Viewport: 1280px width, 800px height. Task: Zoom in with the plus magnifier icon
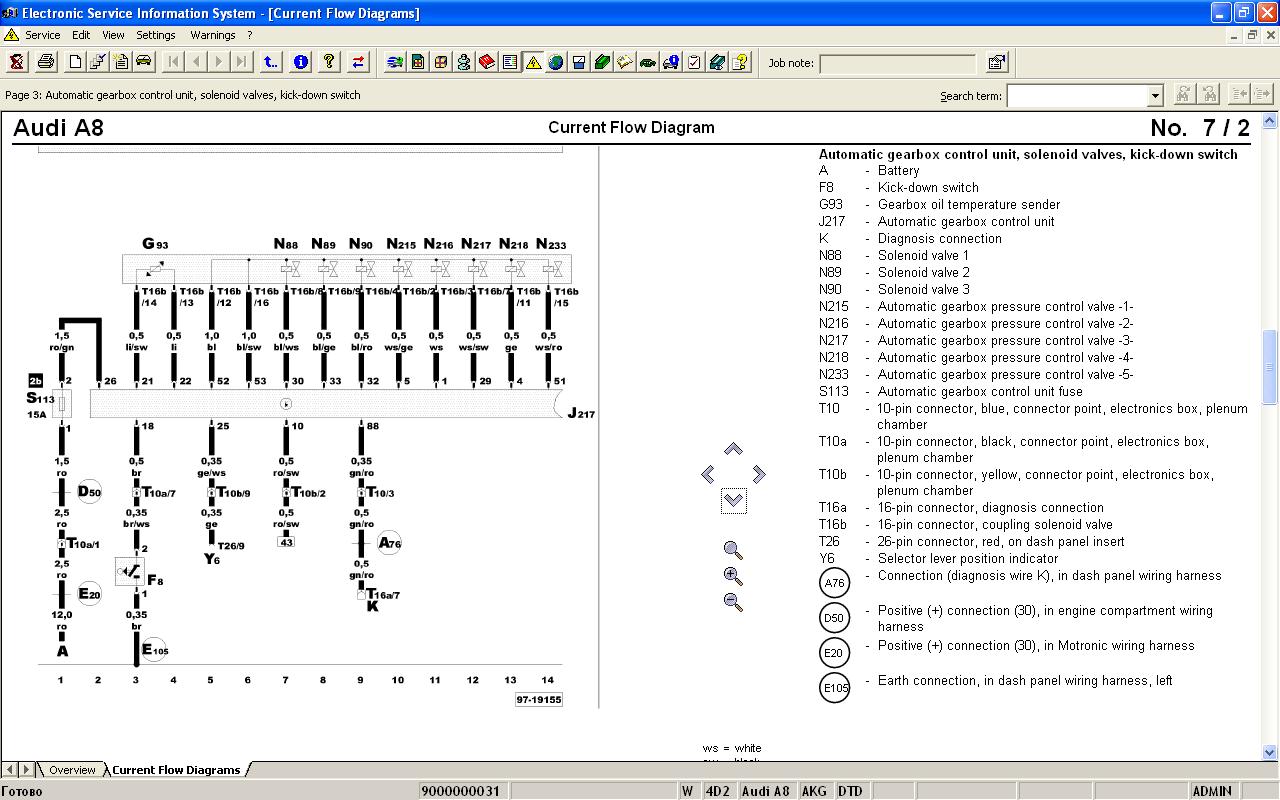point(733,576)
